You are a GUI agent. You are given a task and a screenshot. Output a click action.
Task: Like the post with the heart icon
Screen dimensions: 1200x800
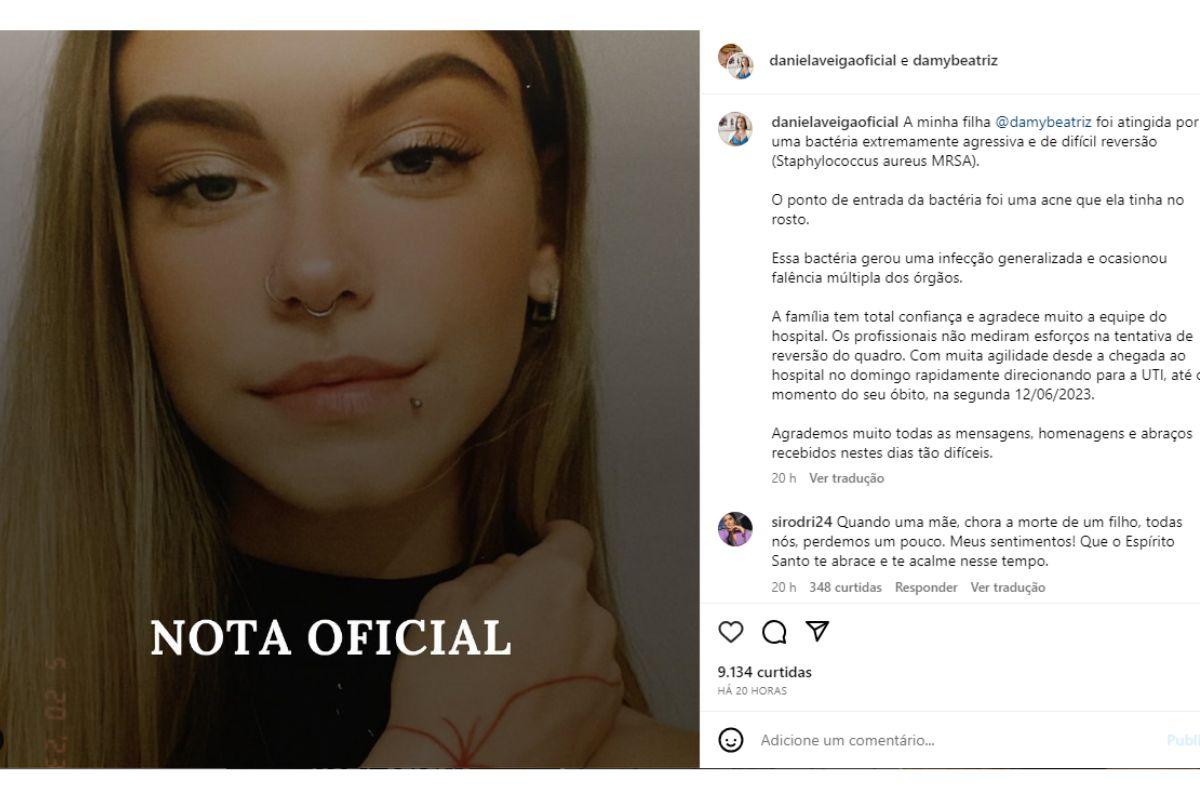click(x=731, y=631)
